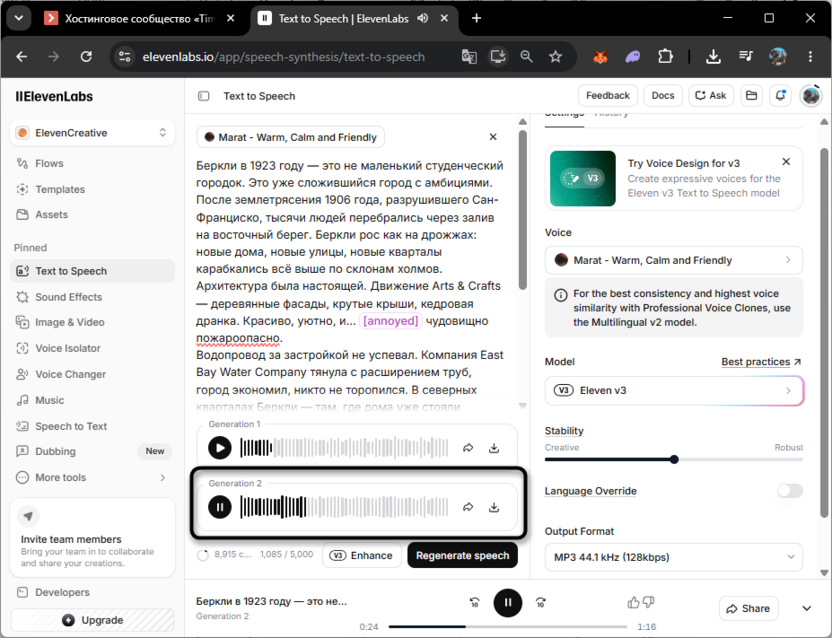Share Generation 2 audio
832x638 pixels.
pyautogui.click(x=468, y=507)
